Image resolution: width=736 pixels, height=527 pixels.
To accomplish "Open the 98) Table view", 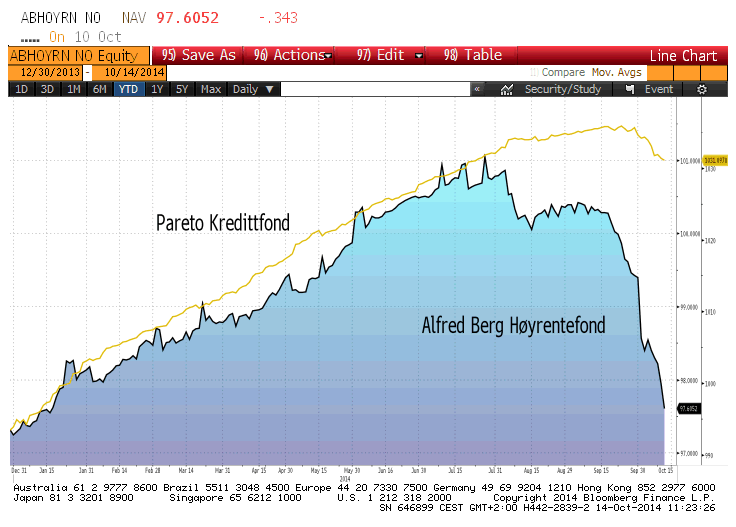I will [x=472, y=55].
